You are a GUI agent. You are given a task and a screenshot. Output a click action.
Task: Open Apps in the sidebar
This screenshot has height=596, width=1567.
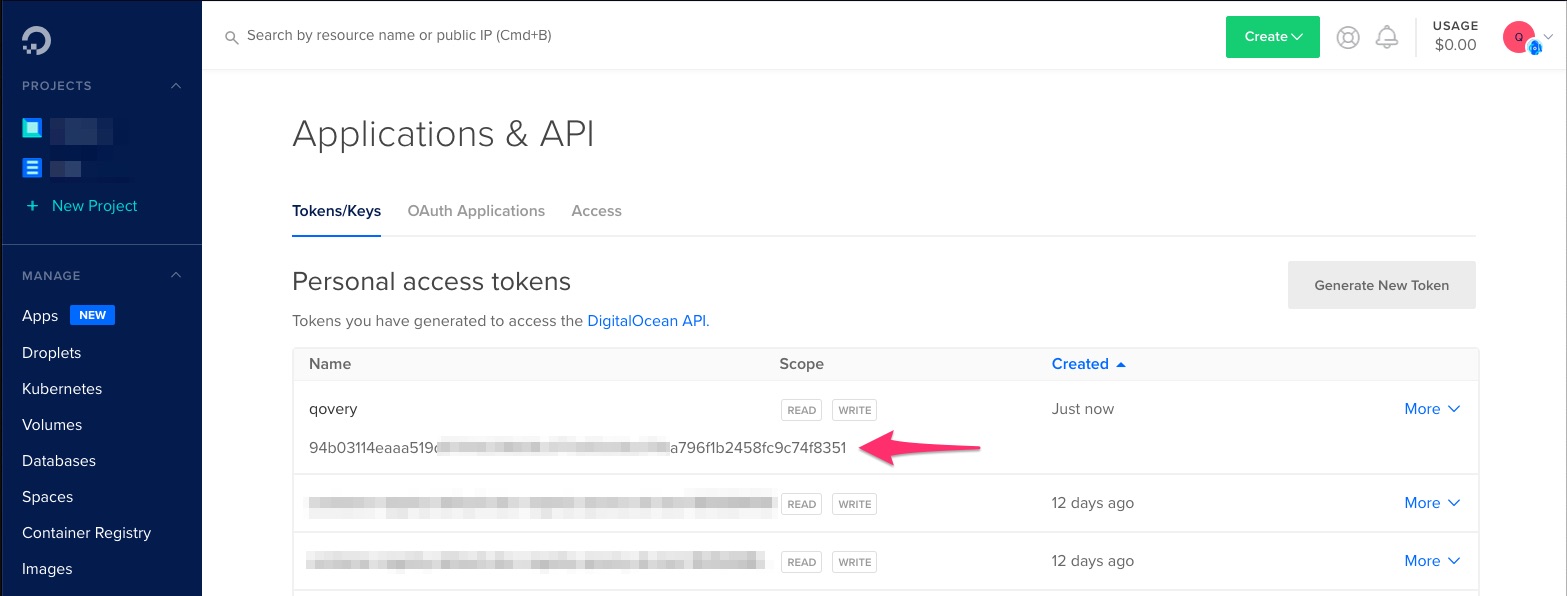[40, 316]
